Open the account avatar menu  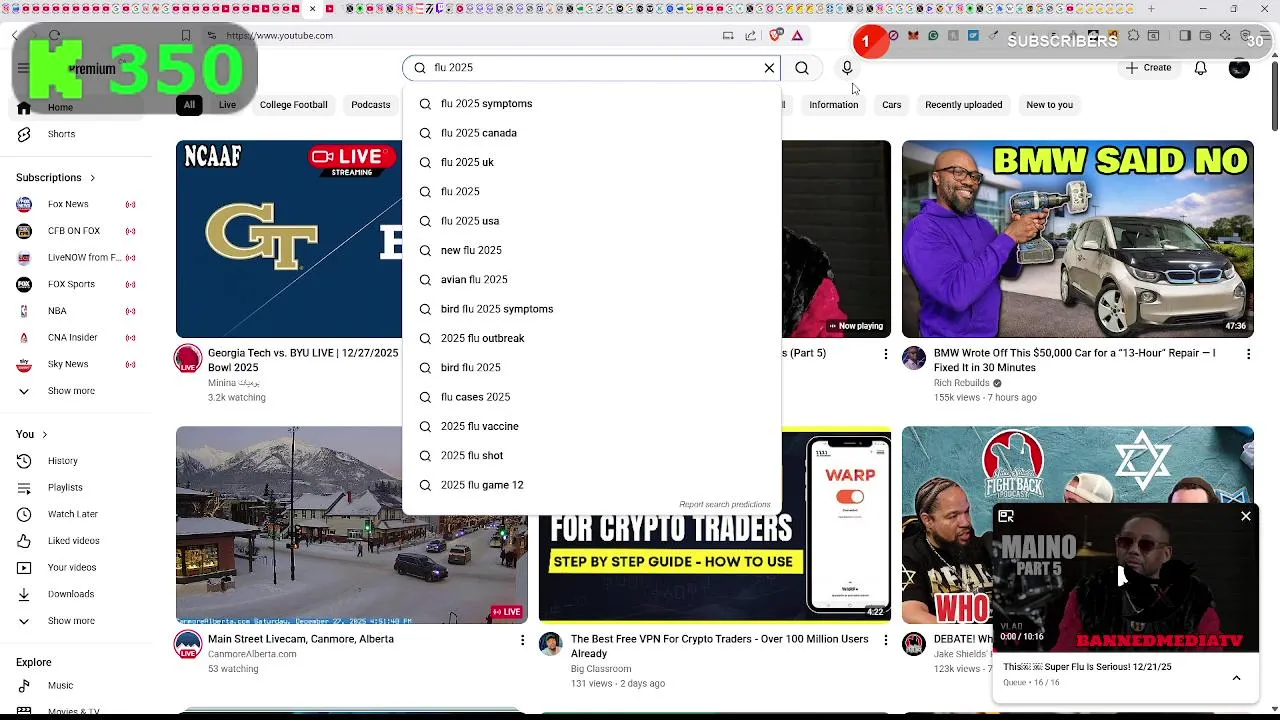click(x=1239, y=68)
